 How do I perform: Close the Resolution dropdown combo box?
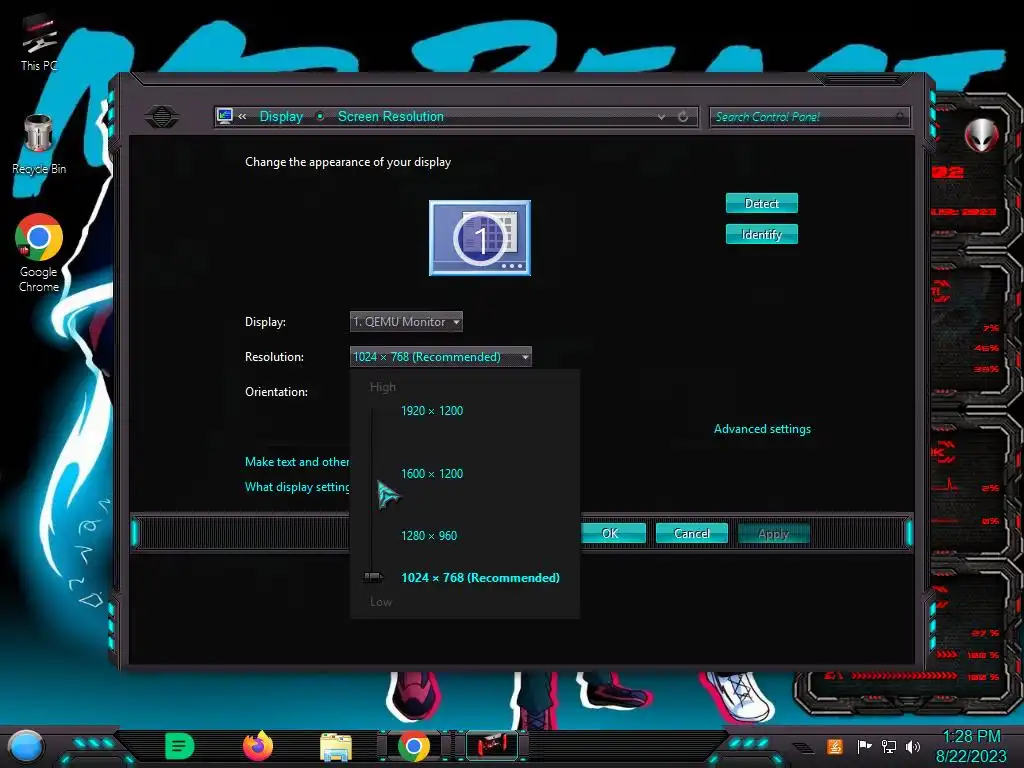tap(441, 357)
